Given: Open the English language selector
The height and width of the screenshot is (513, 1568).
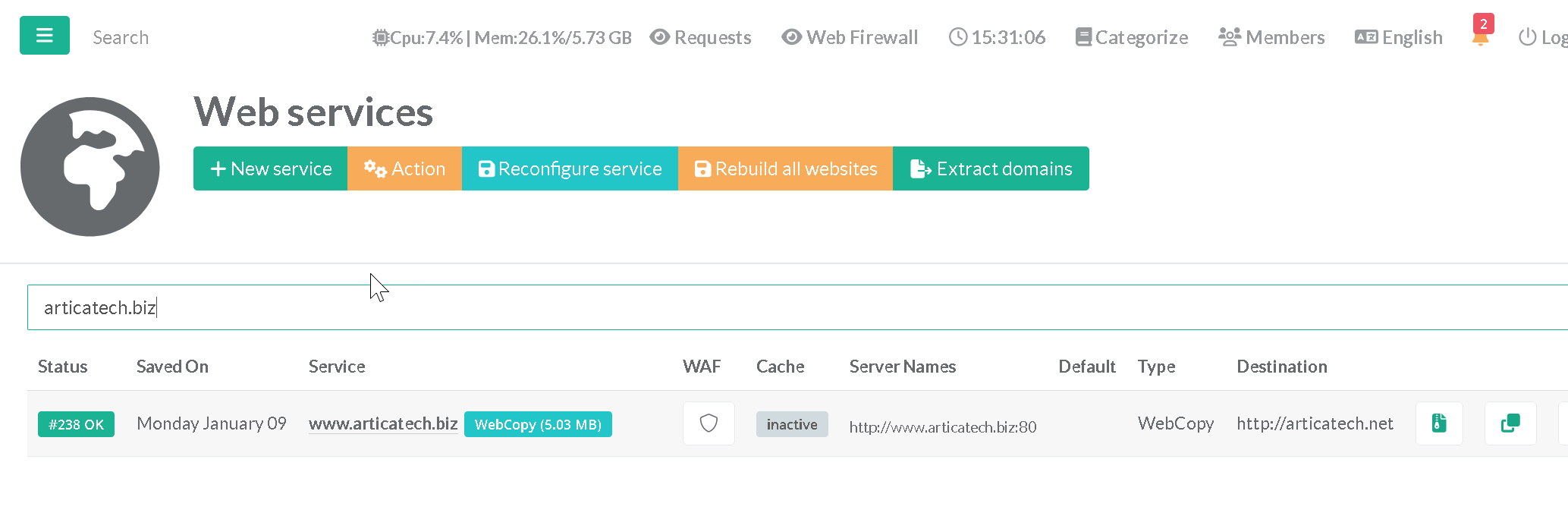Looking at the screenshot, I should click(x=1399, y=37).
